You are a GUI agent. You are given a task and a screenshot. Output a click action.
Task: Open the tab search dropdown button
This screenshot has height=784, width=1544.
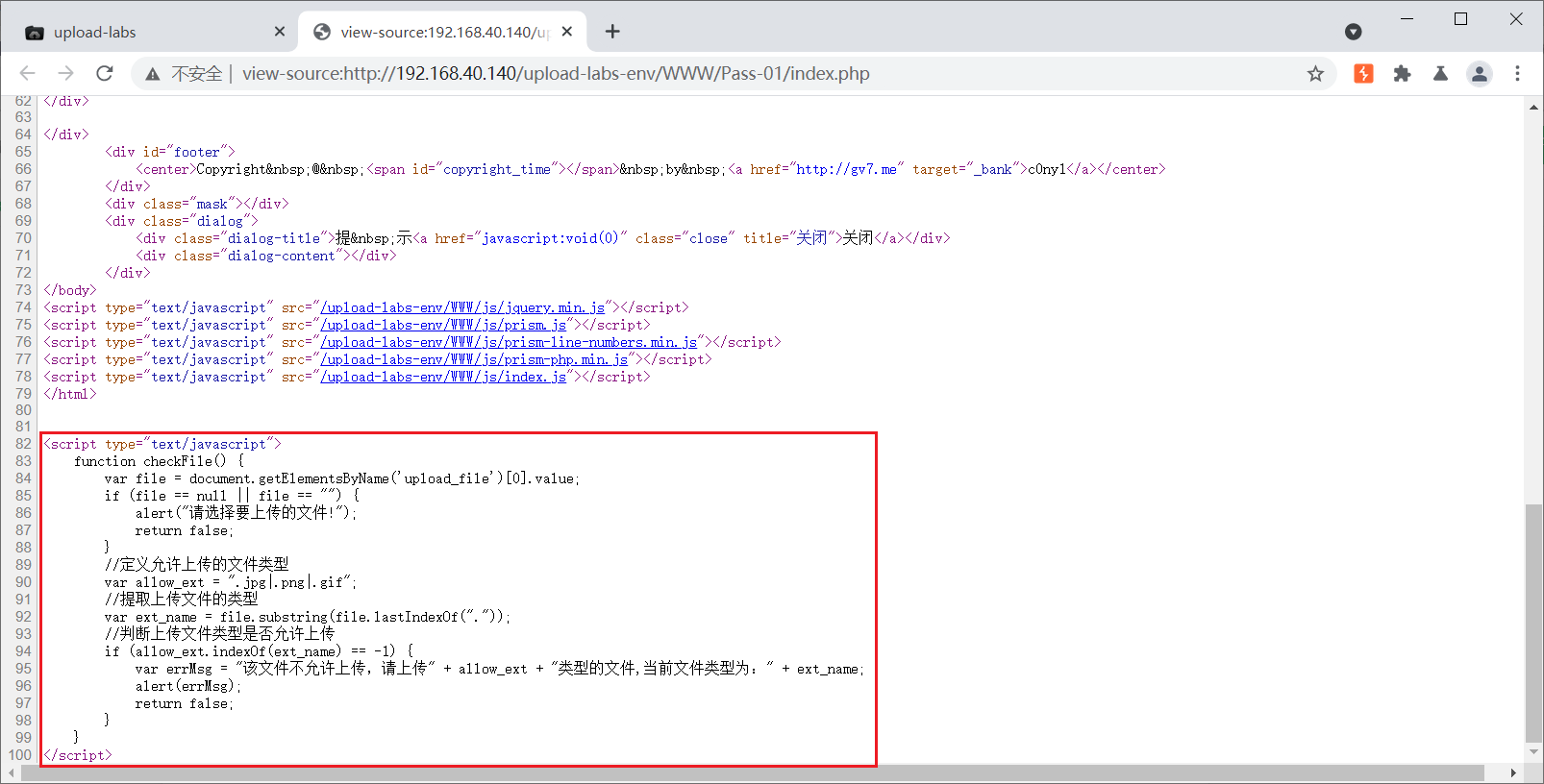click(1353, 32)
